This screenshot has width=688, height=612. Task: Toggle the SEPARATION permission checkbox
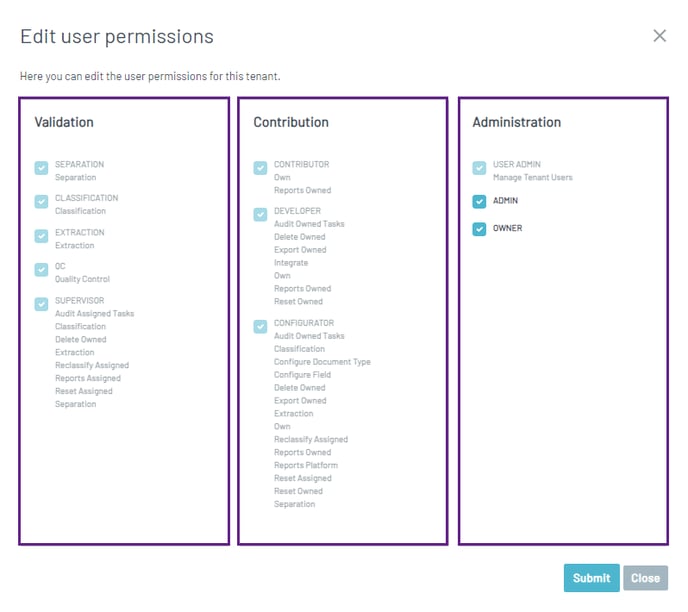pos(41,168)
